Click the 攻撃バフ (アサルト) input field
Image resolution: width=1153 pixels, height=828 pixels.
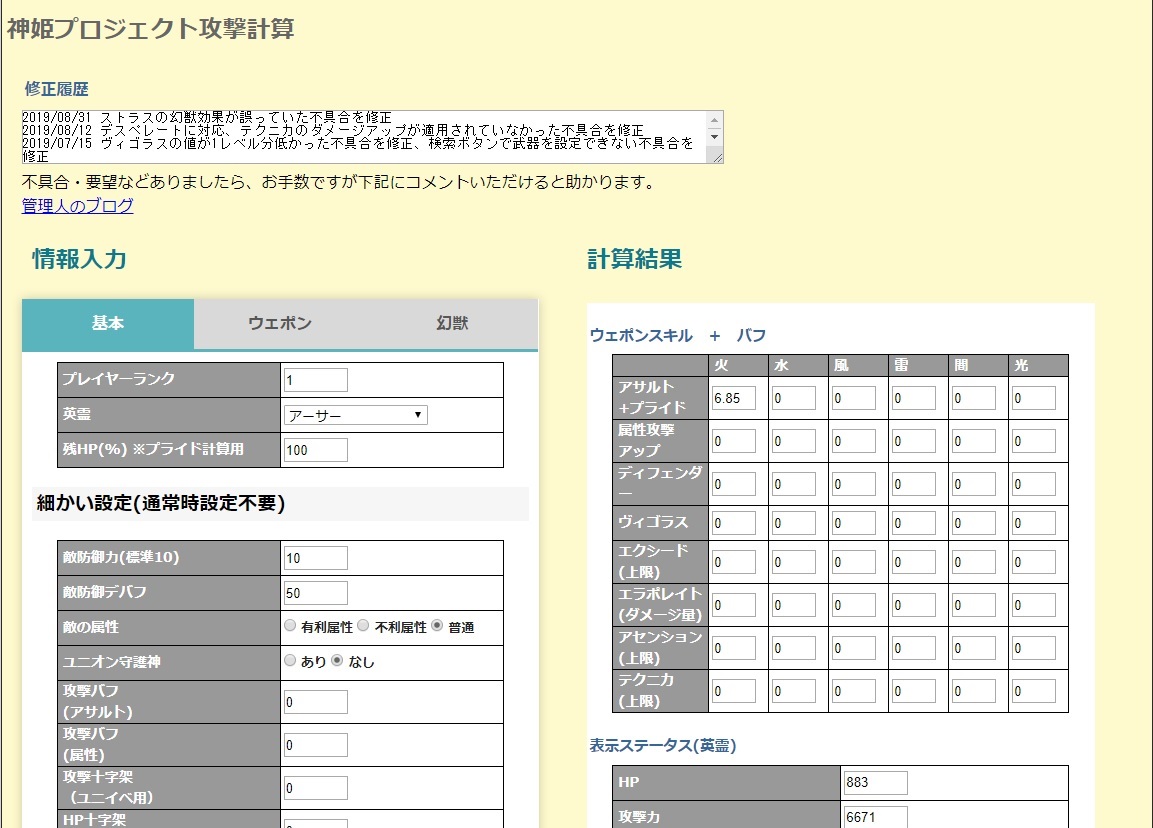(315, 702)
